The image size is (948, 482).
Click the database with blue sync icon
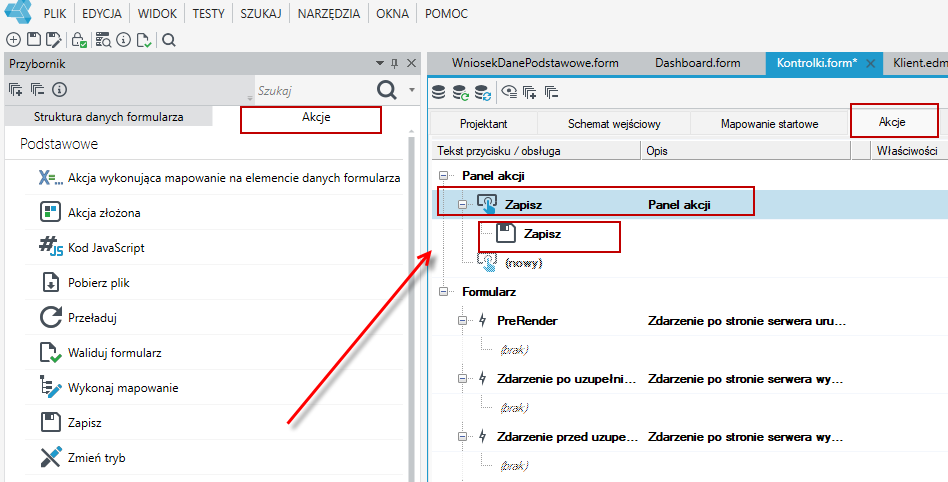coord(482,92)
